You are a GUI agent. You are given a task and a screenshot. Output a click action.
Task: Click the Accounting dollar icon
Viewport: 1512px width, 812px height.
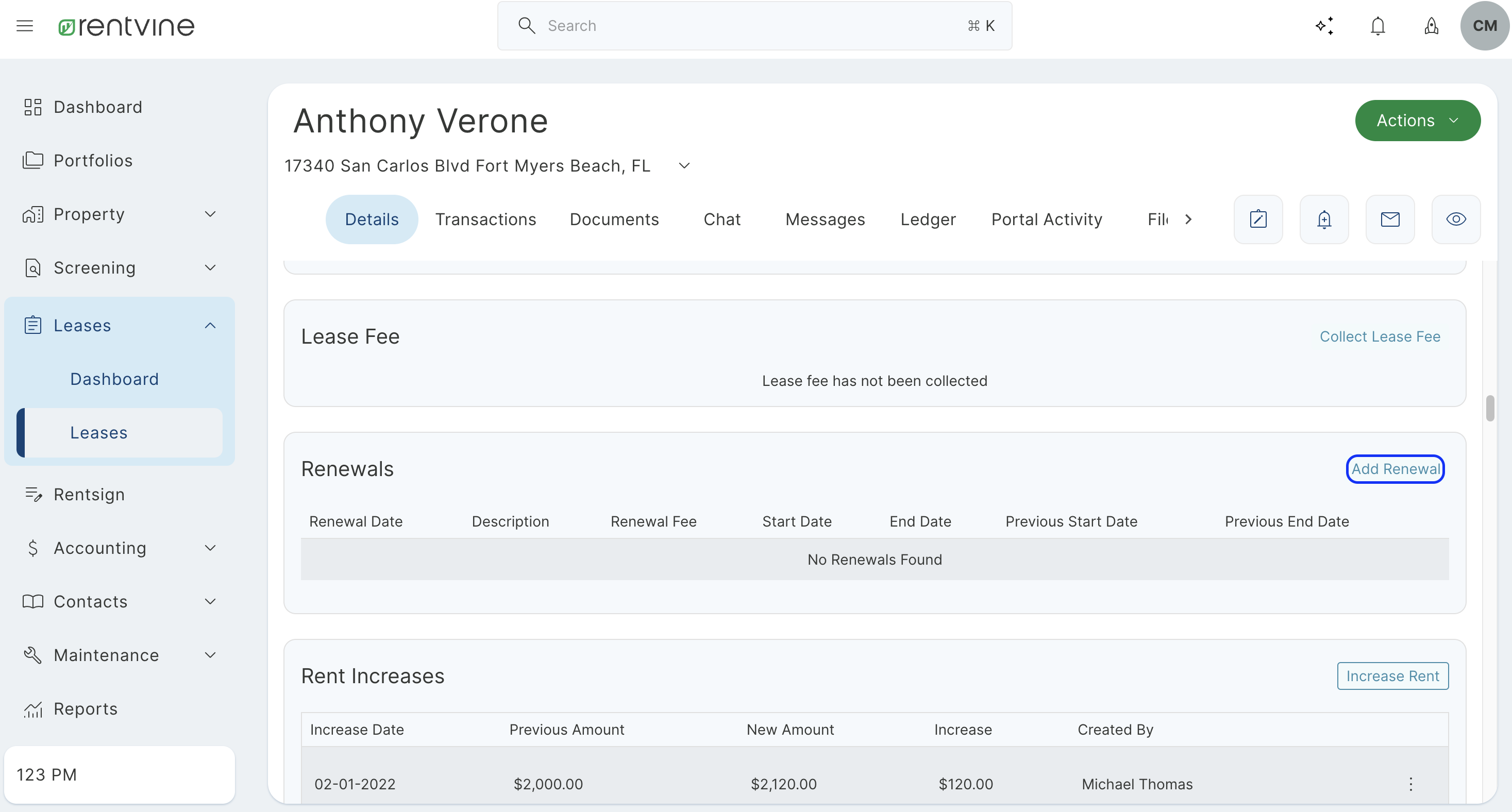click(x=33, y=547)
